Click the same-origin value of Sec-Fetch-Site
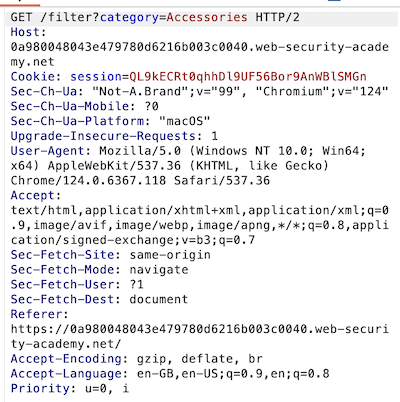Image resolution: width=400 pixels, height=402 pixels. point(170,255)
